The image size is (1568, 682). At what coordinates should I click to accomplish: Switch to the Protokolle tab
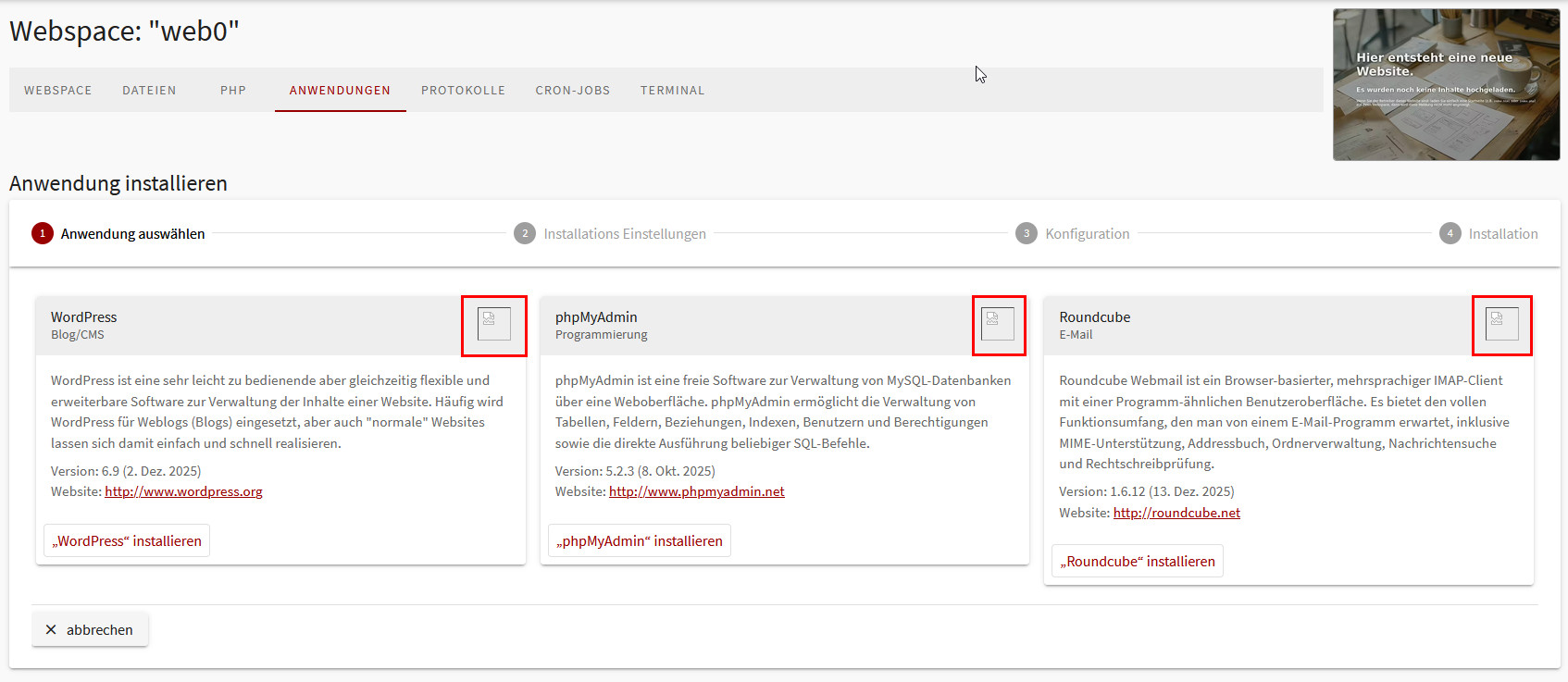coord(463,91)
